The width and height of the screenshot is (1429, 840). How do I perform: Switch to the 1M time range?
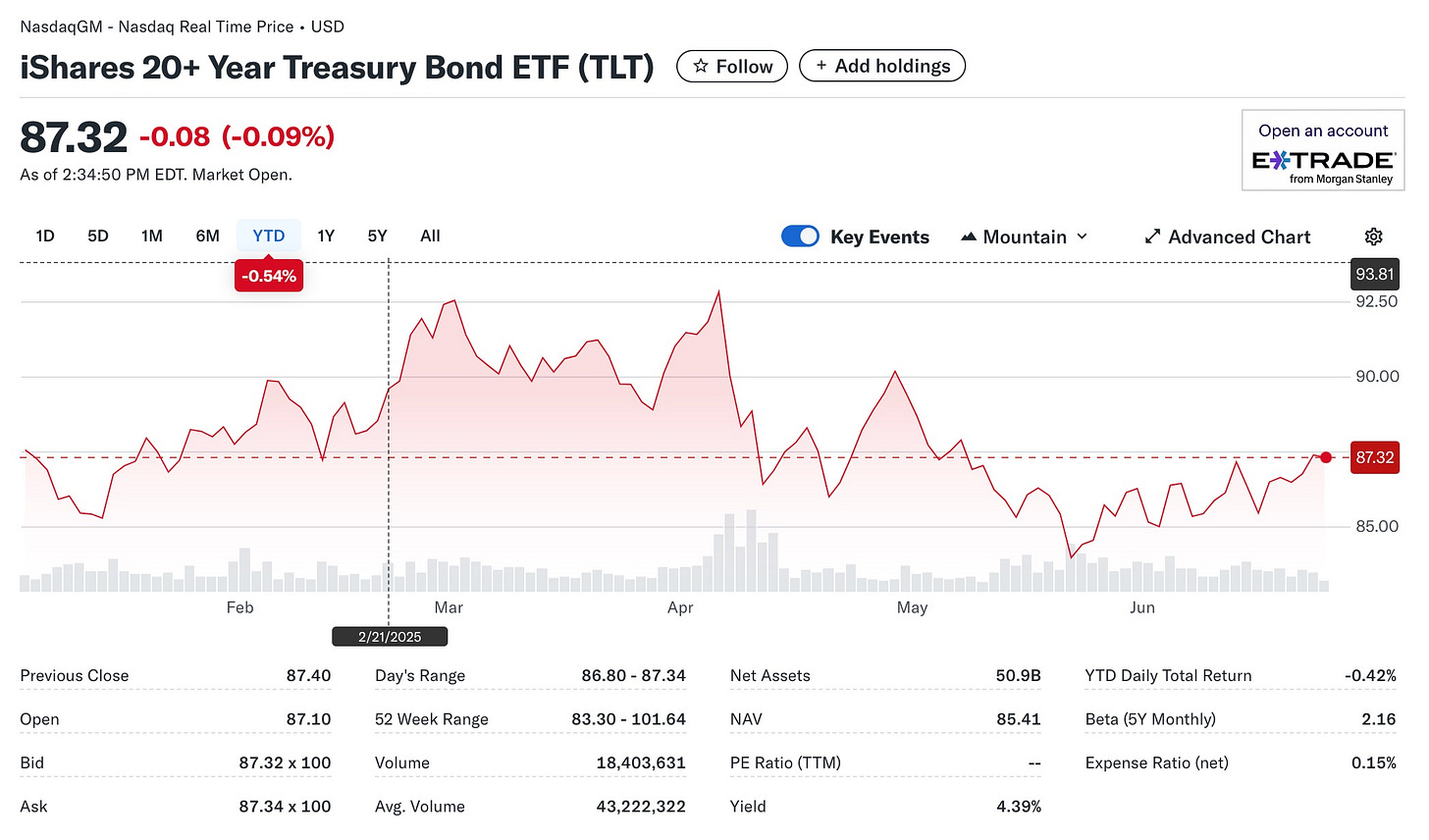(x=152, y=236)
